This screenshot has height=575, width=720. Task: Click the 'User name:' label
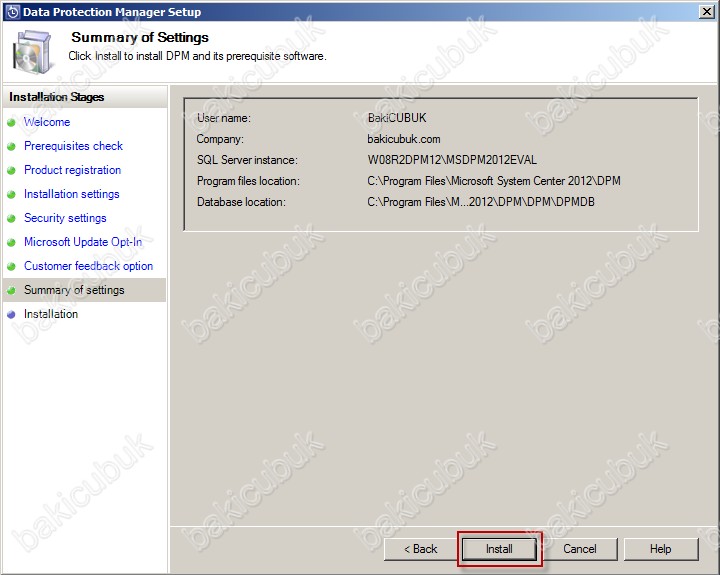tap(224, 118)
